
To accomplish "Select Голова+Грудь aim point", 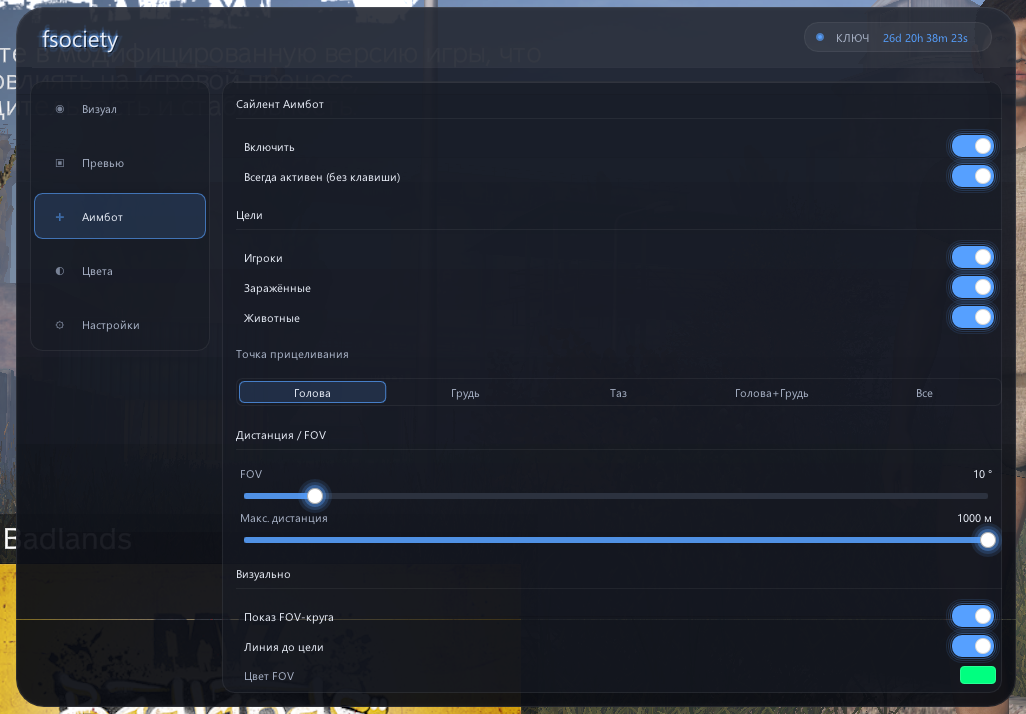I will (x=771, y=393).
